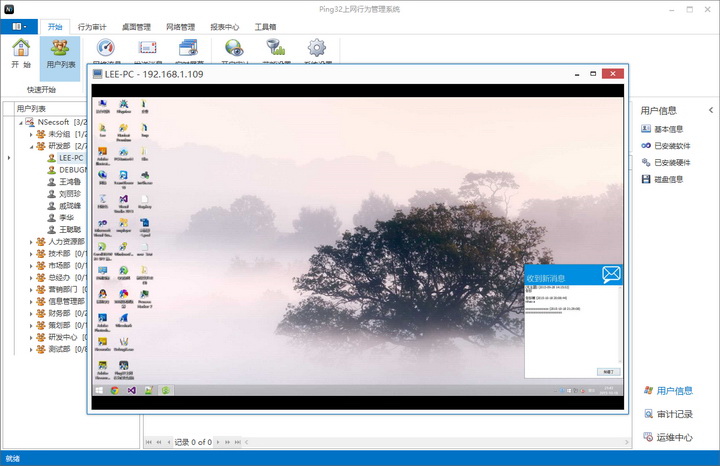This screenshot has height=466, width=720.
Task: Open 已安装软件 in the user info panel
Action: [665, 146]
